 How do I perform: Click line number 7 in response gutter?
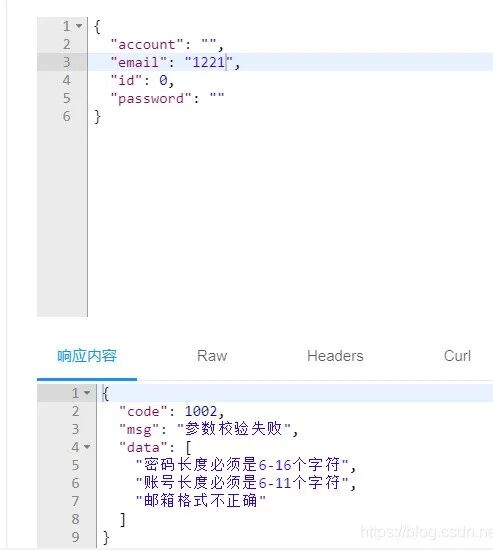(x=75, y=501)
